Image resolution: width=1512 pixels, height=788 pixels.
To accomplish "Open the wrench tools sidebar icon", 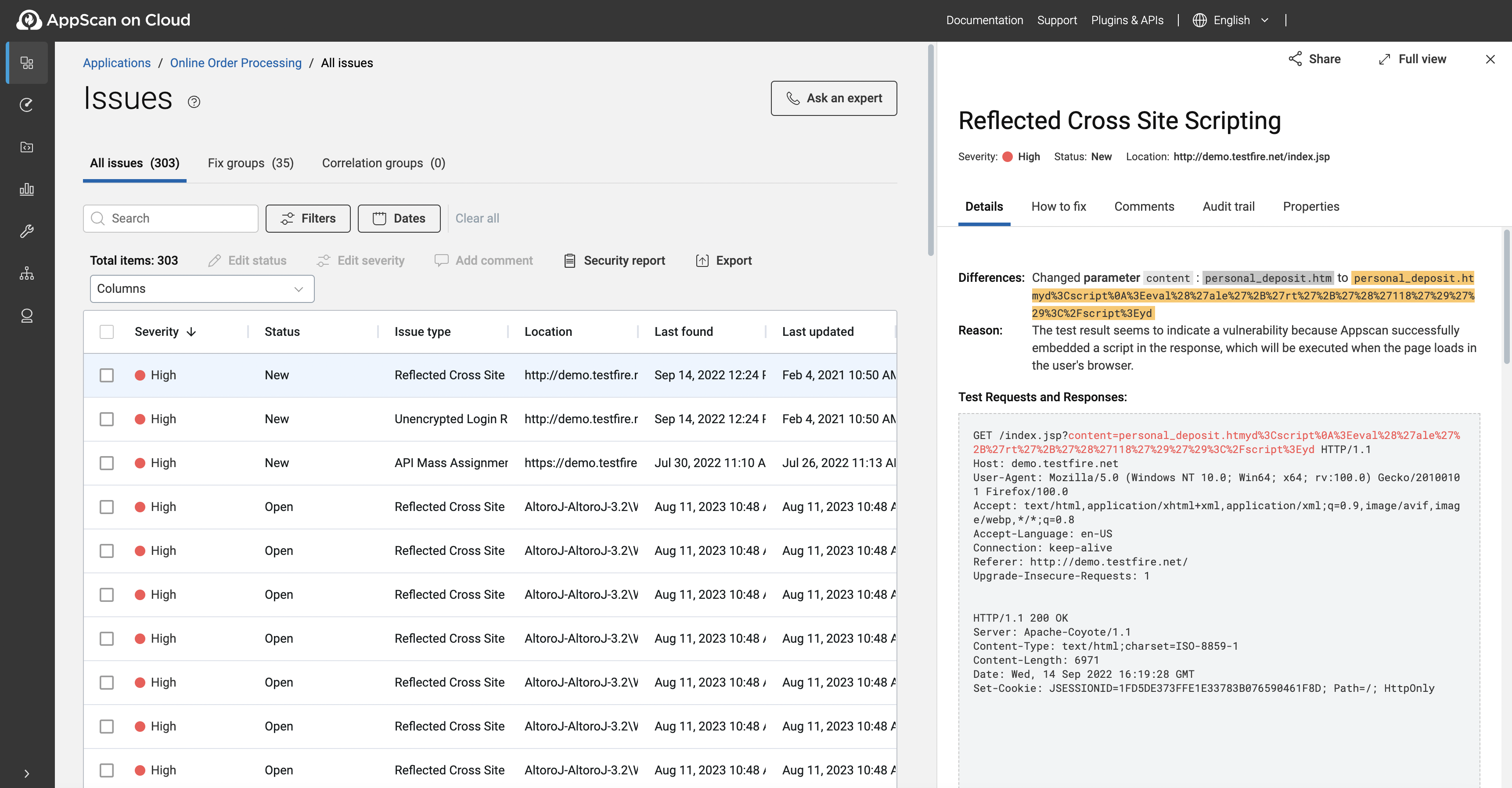I will (x=26, y=231).
